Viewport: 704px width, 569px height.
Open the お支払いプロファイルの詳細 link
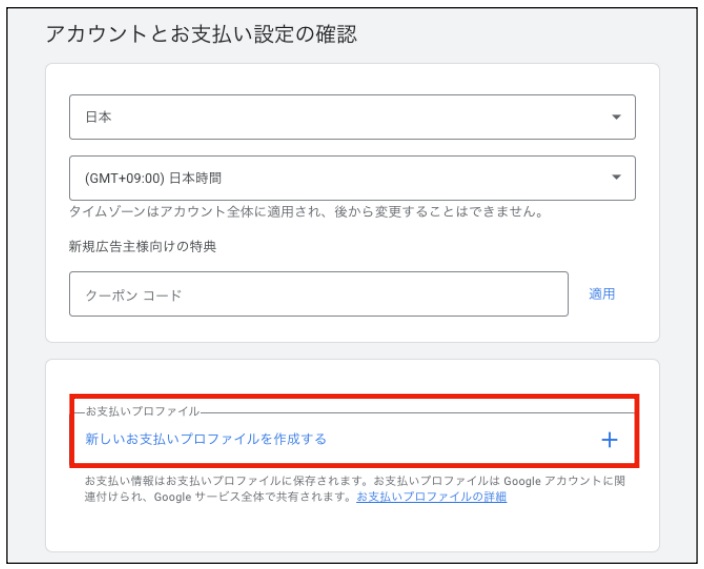coord(431,497)
